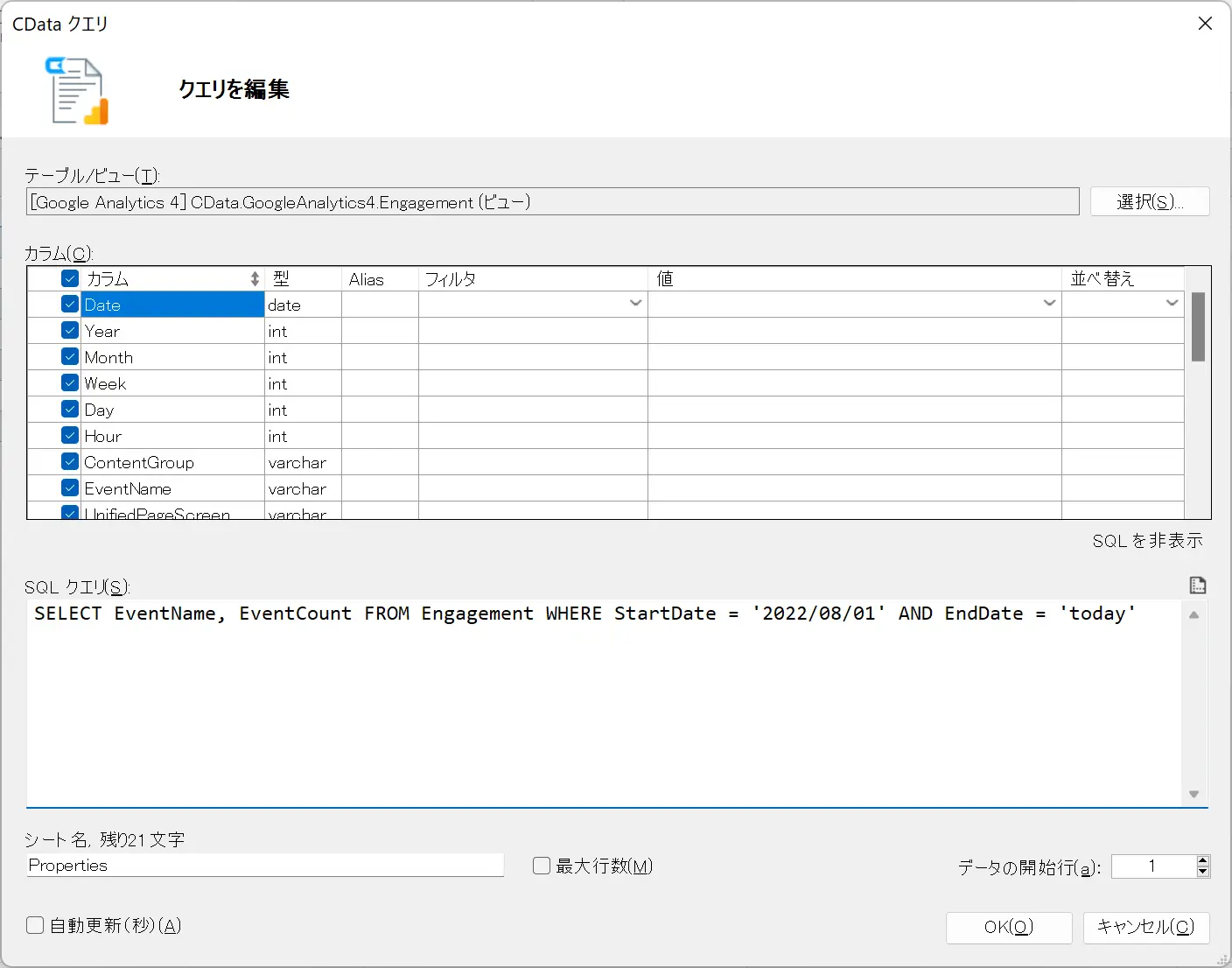Toggle the select-all columns header checkbox
1232x968 pixels.
(x=70, y=278)
